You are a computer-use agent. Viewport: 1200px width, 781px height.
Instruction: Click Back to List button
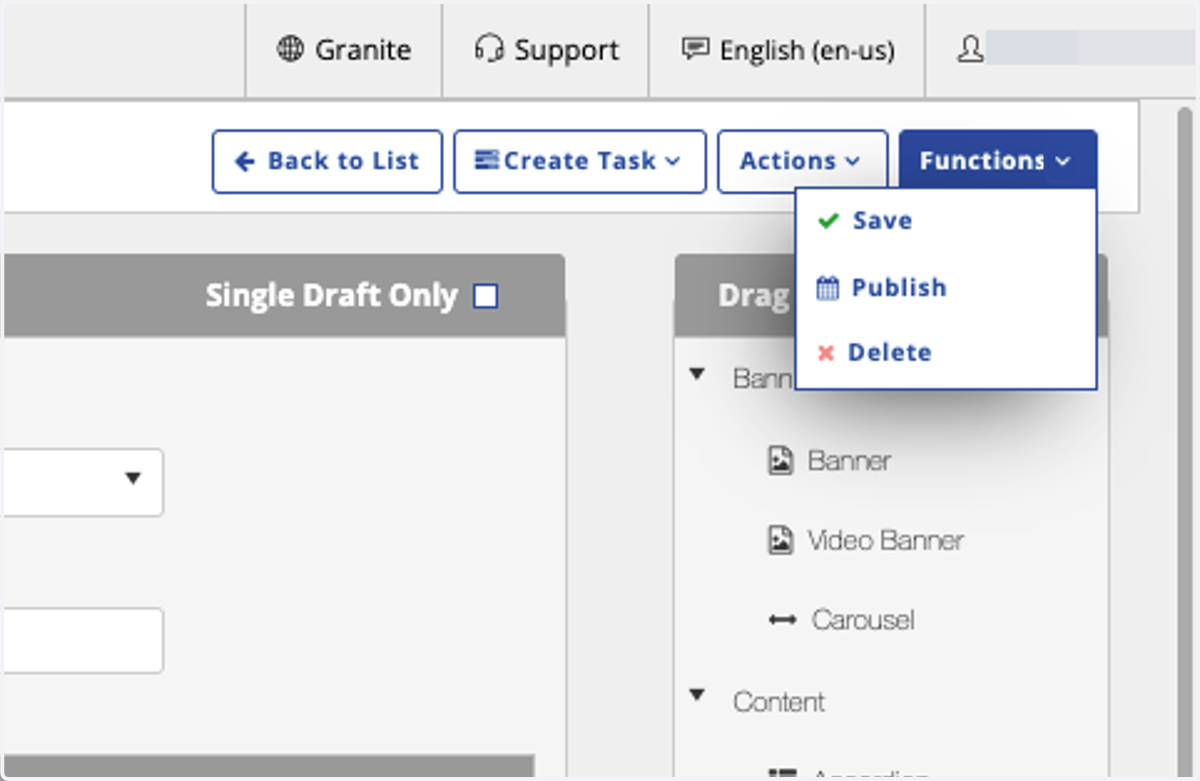point(327,161)
